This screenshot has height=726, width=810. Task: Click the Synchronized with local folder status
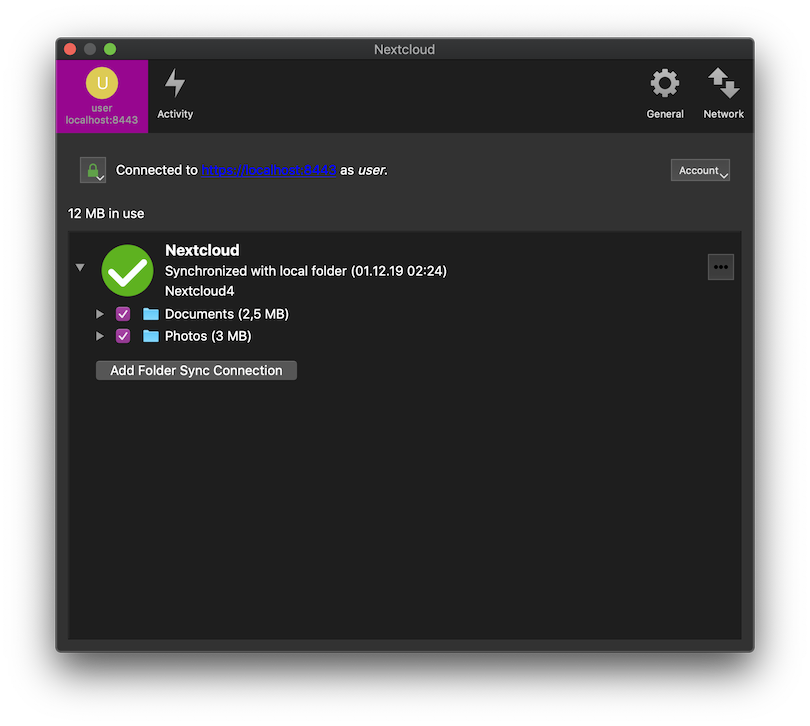point(306,271)
